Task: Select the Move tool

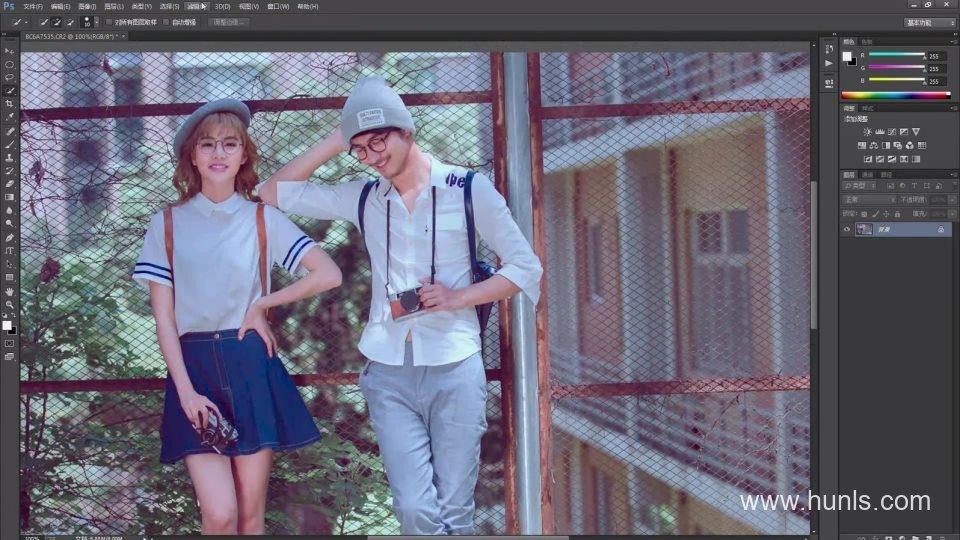Action: tap(9, 51)
